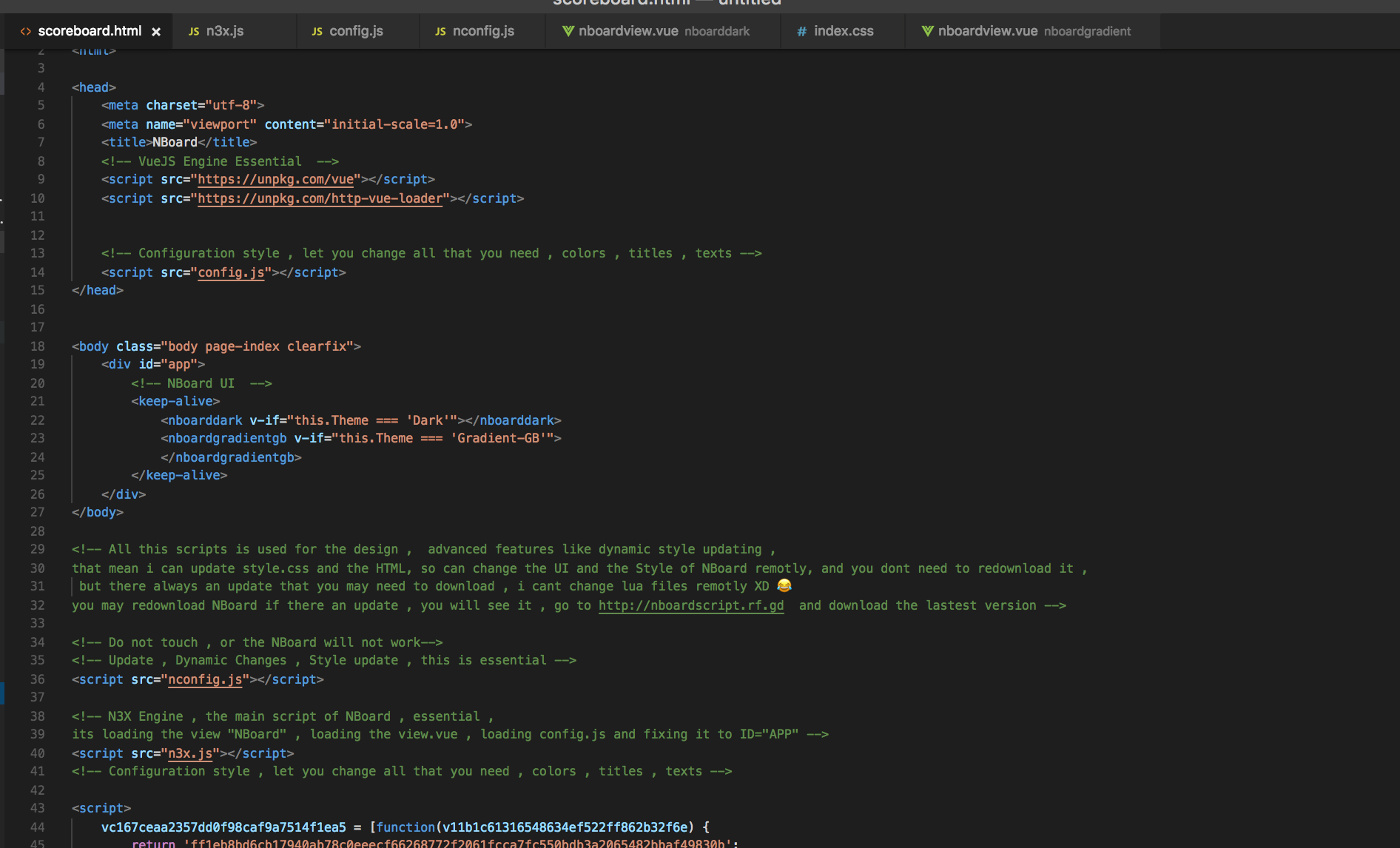Click the JS icon on config.js tab
The image size is (1400, 848).
coord(317,32)
